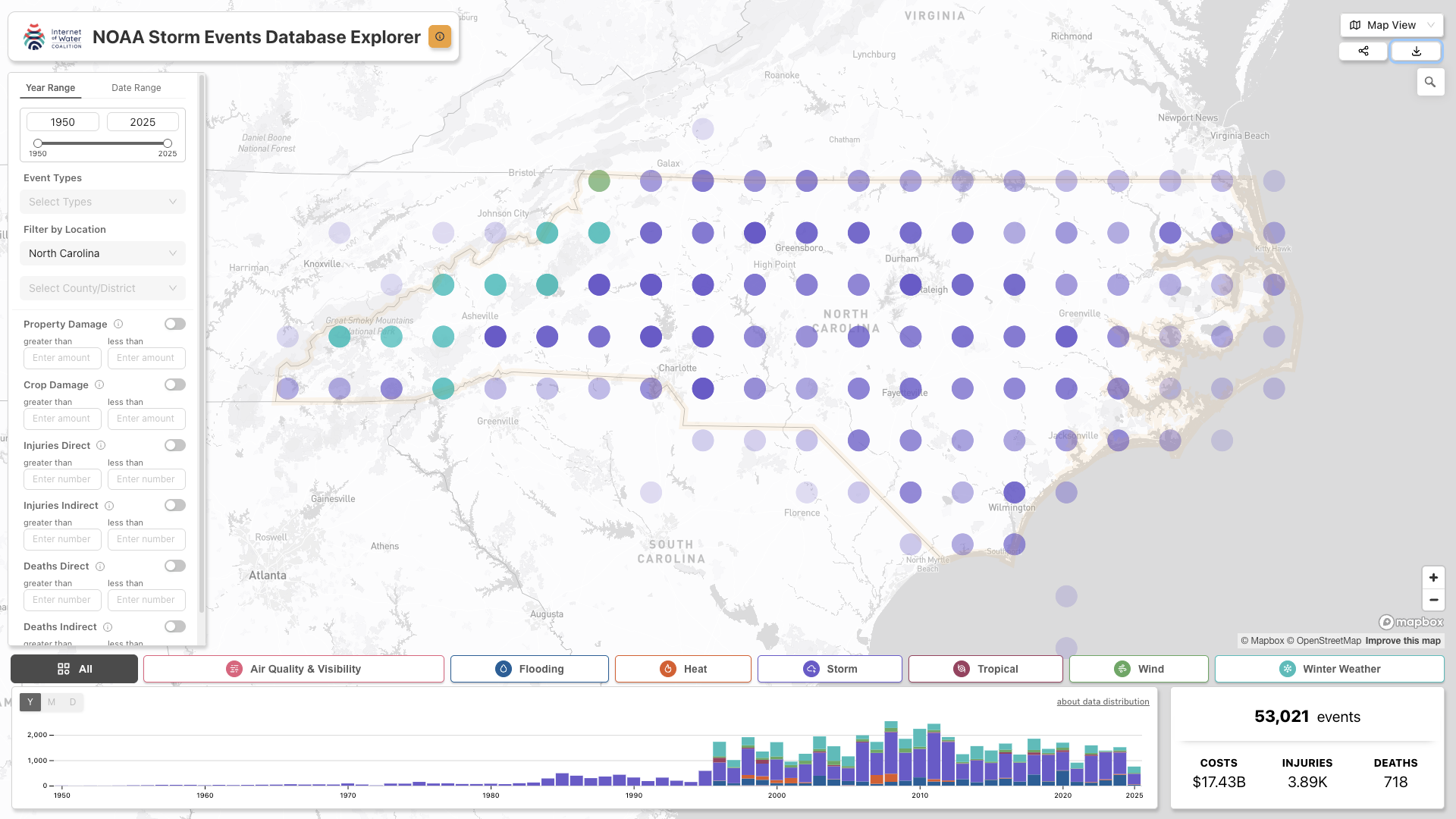
Task: Switch chart to monthly M view
Action: click(52, 702)
